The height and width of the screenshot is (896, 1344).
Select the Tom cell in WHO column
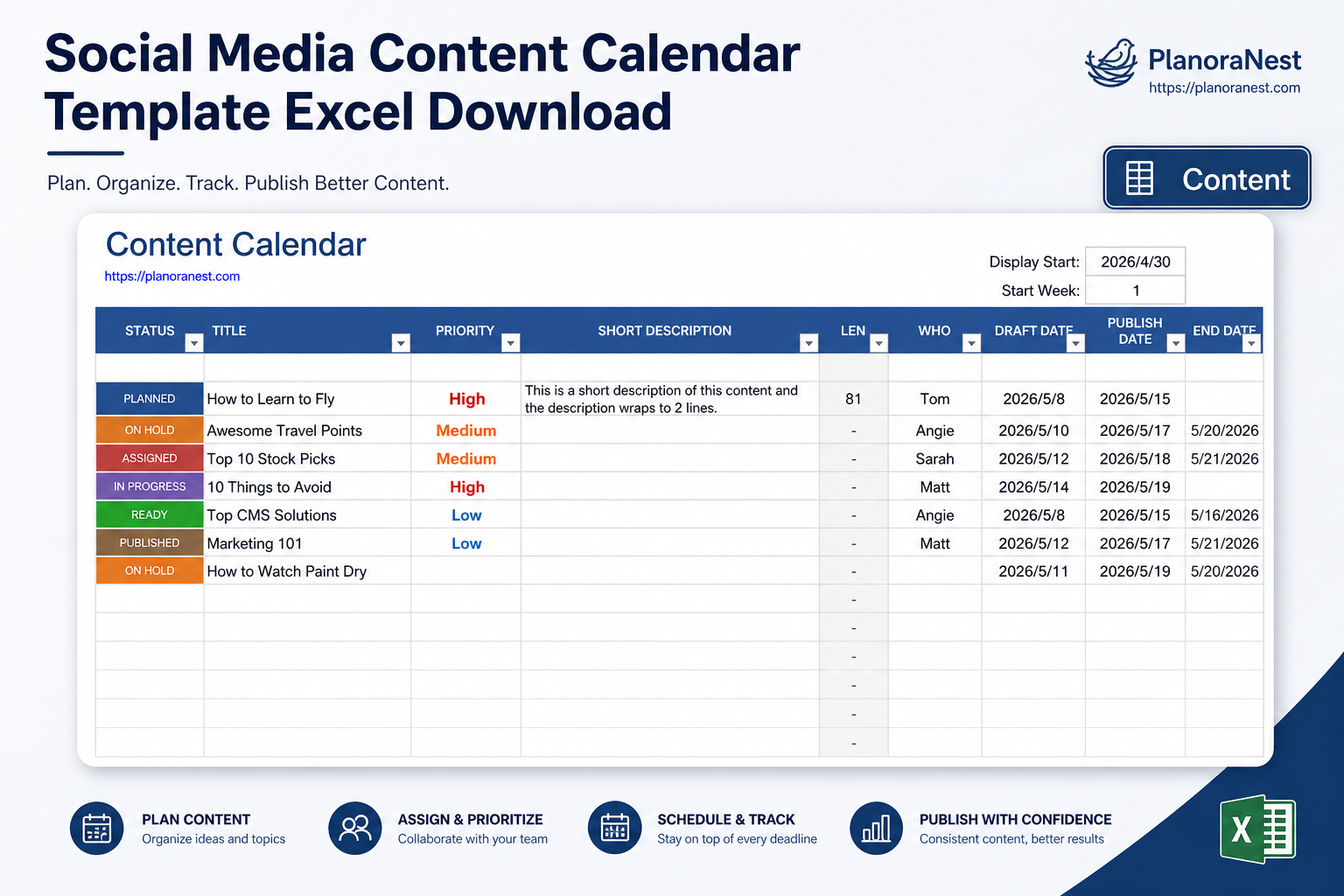934,399
